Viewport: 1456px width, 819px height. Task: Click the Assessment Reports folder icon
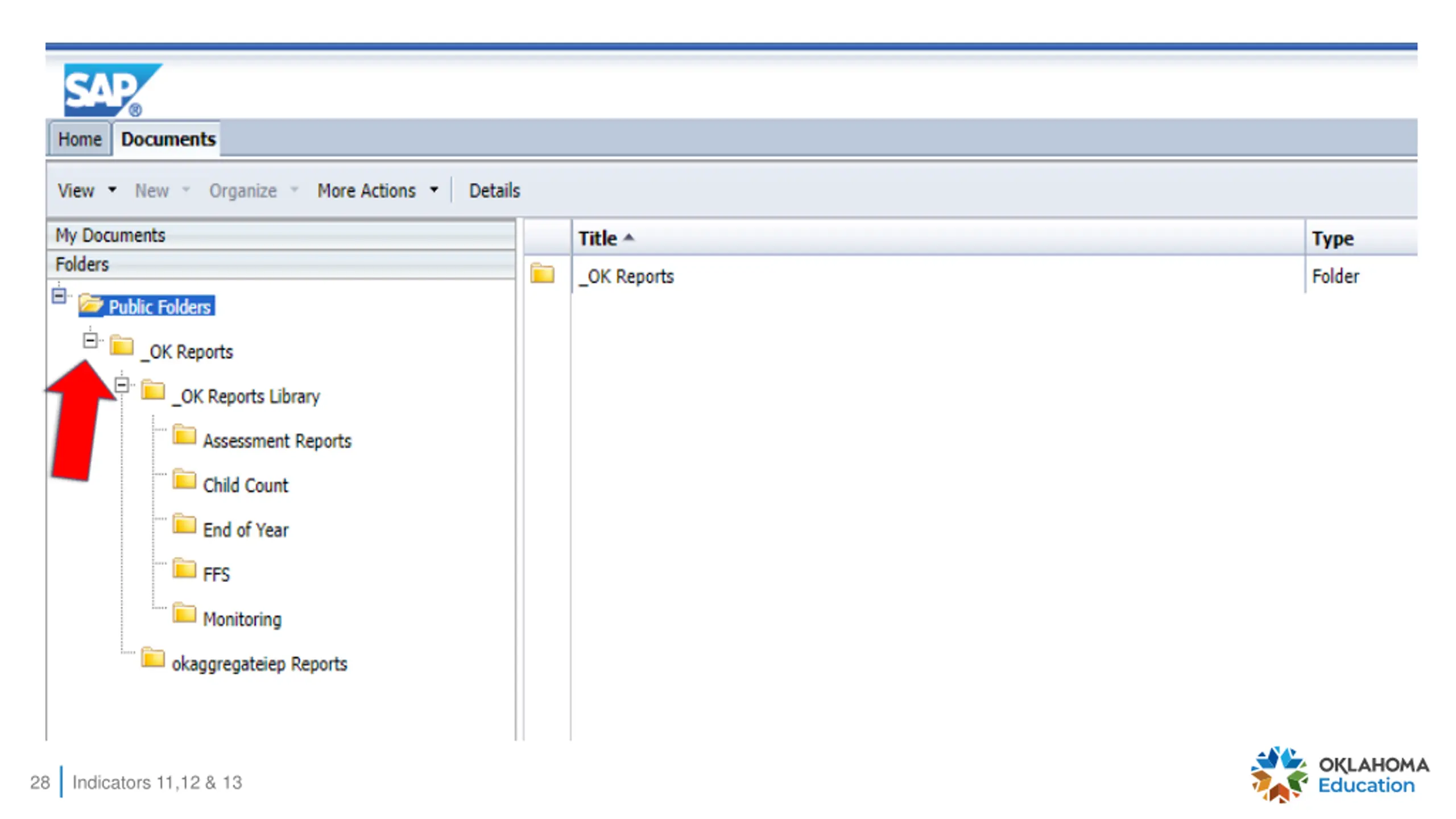coord(184,435)
